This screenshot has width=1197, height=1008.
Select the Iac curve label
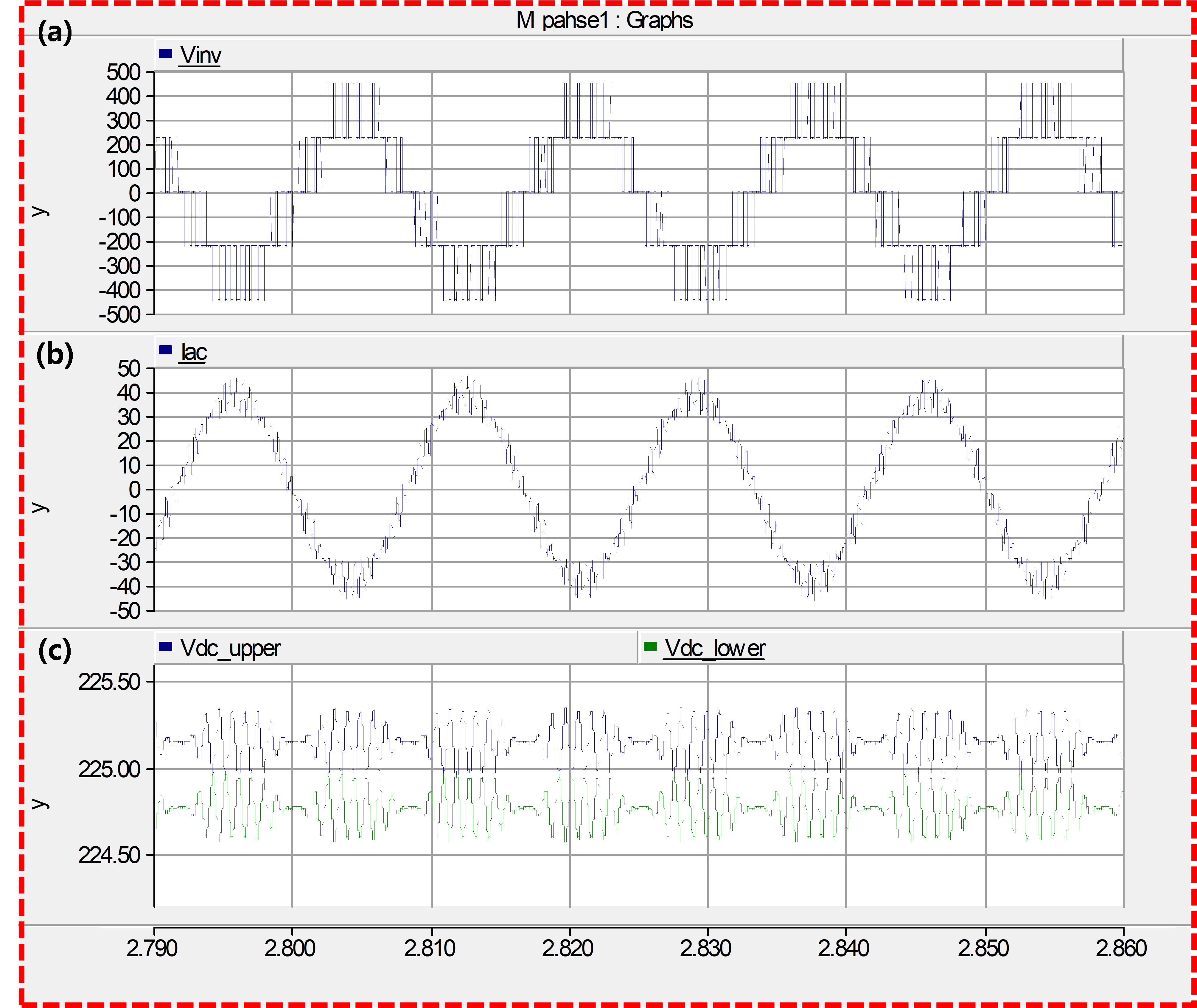194,352
